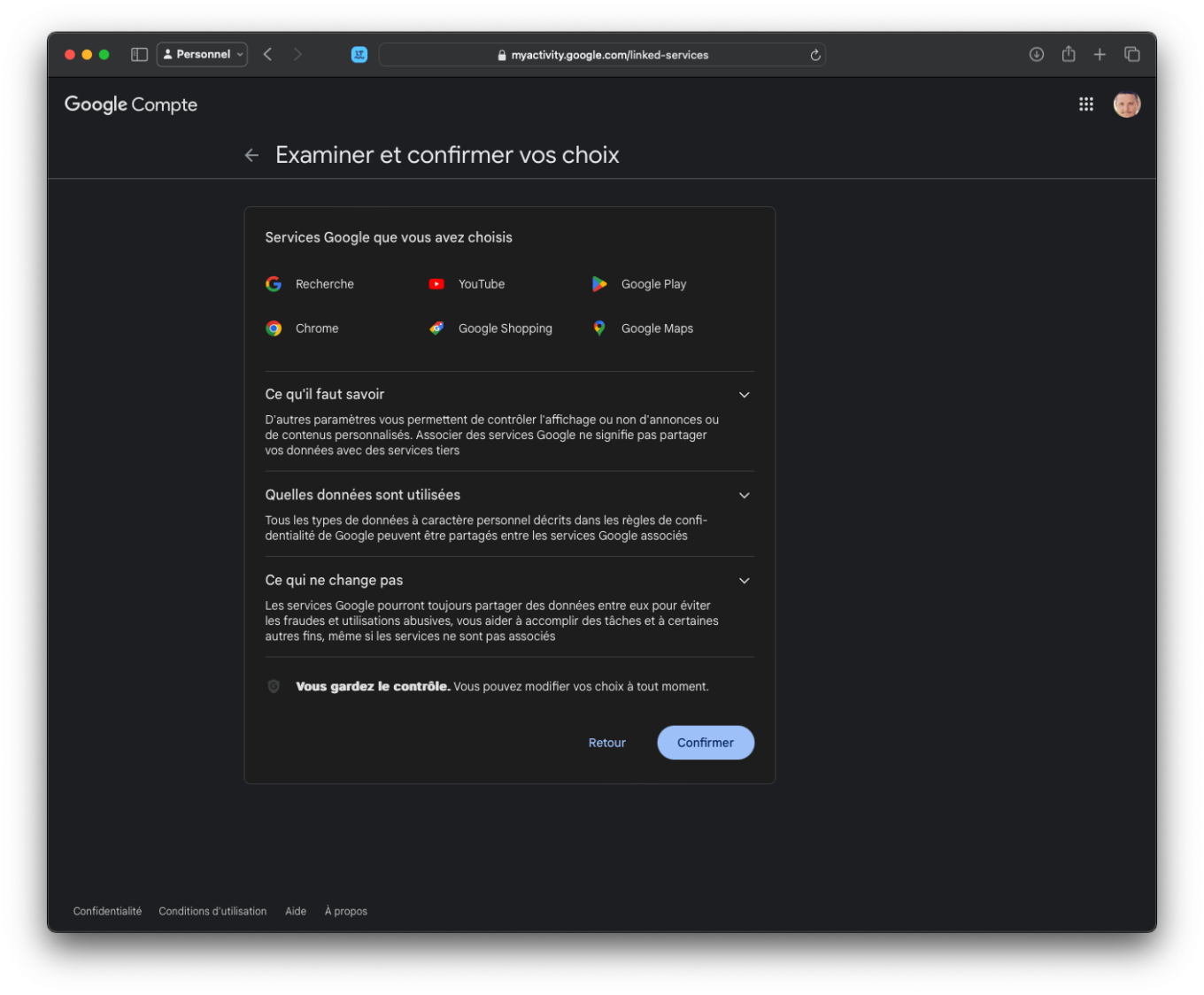Click the 'Ce qu'il faut savoir' heading
Viewport: 1204px width, 995px height.
(325, 394)
